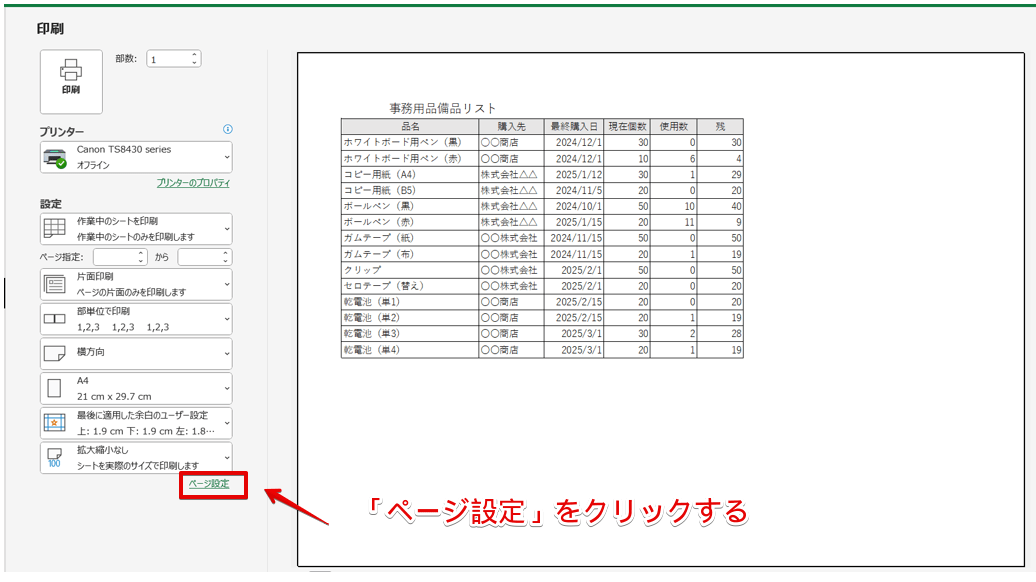The height and width of the screenshot is (582, 1036).
Task: Click the info icon next to プリンター heading
Action: tap(230, 129)
